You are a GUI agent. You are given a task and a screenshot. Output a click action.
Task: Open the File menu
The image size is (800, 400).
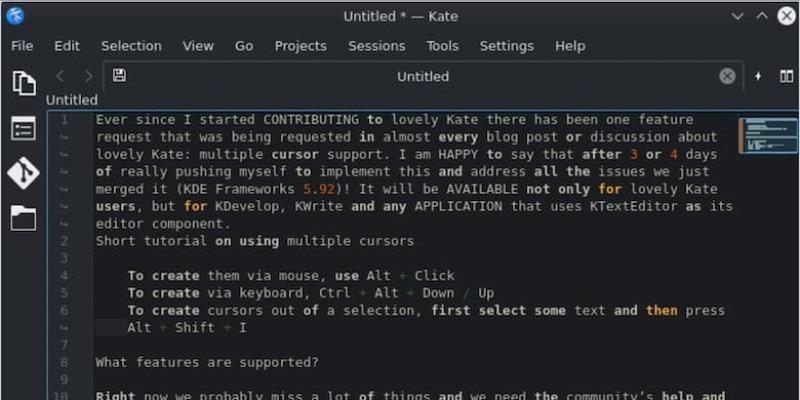(x=22, y=46)
